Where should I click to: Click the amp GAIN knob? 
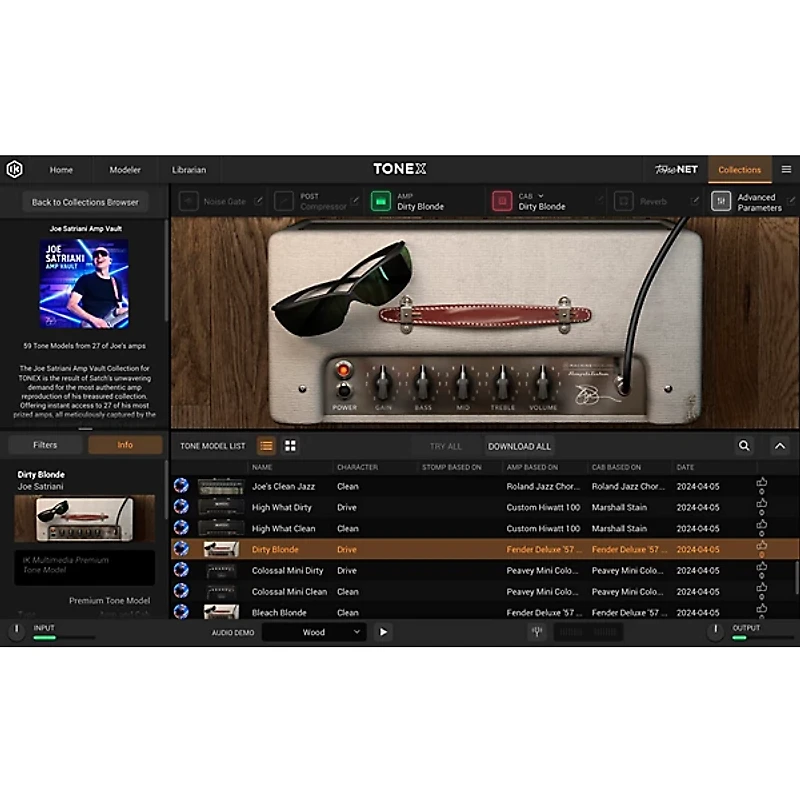[x=383, y=382]
